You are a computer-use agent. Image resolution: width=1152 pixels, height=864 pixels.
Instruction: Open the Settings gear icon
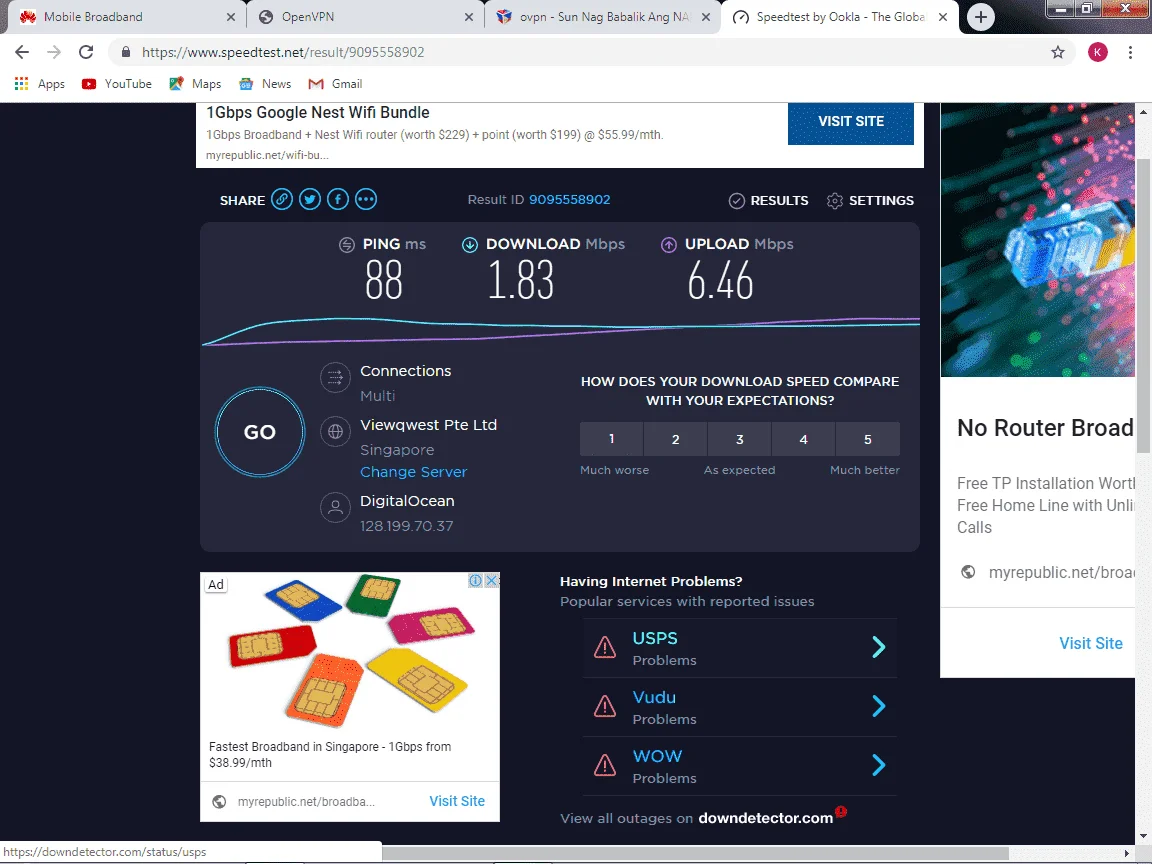[x=835, y=201]
